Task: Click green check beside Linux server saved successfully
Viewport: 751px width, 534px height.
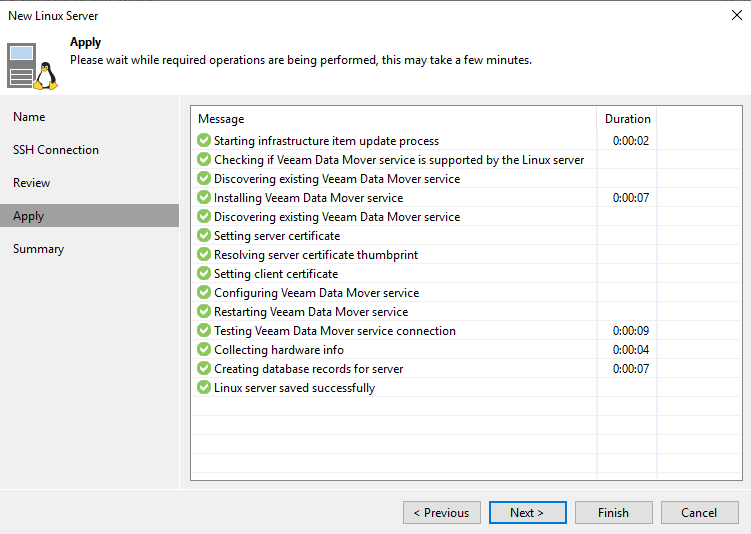Action: (x=204, y=387)
